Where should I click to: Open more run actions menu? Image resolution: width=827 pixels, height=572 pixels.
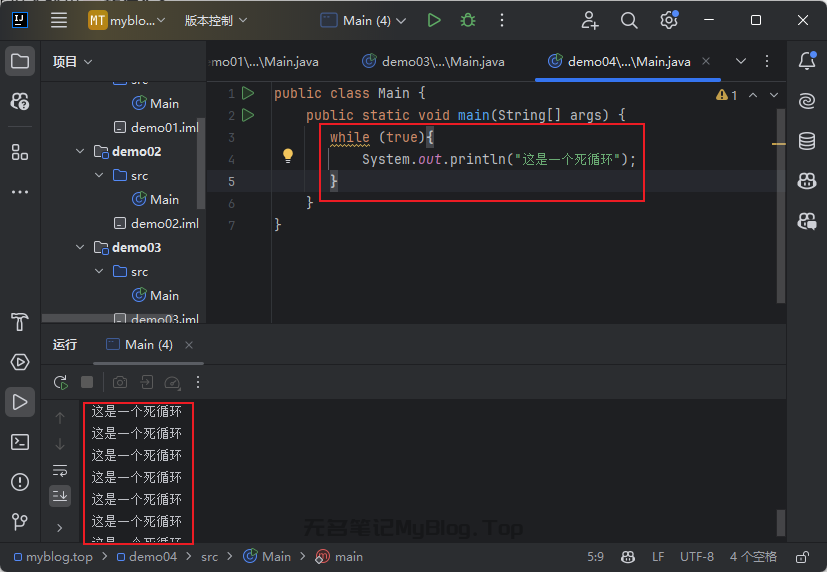click(502, 21)
